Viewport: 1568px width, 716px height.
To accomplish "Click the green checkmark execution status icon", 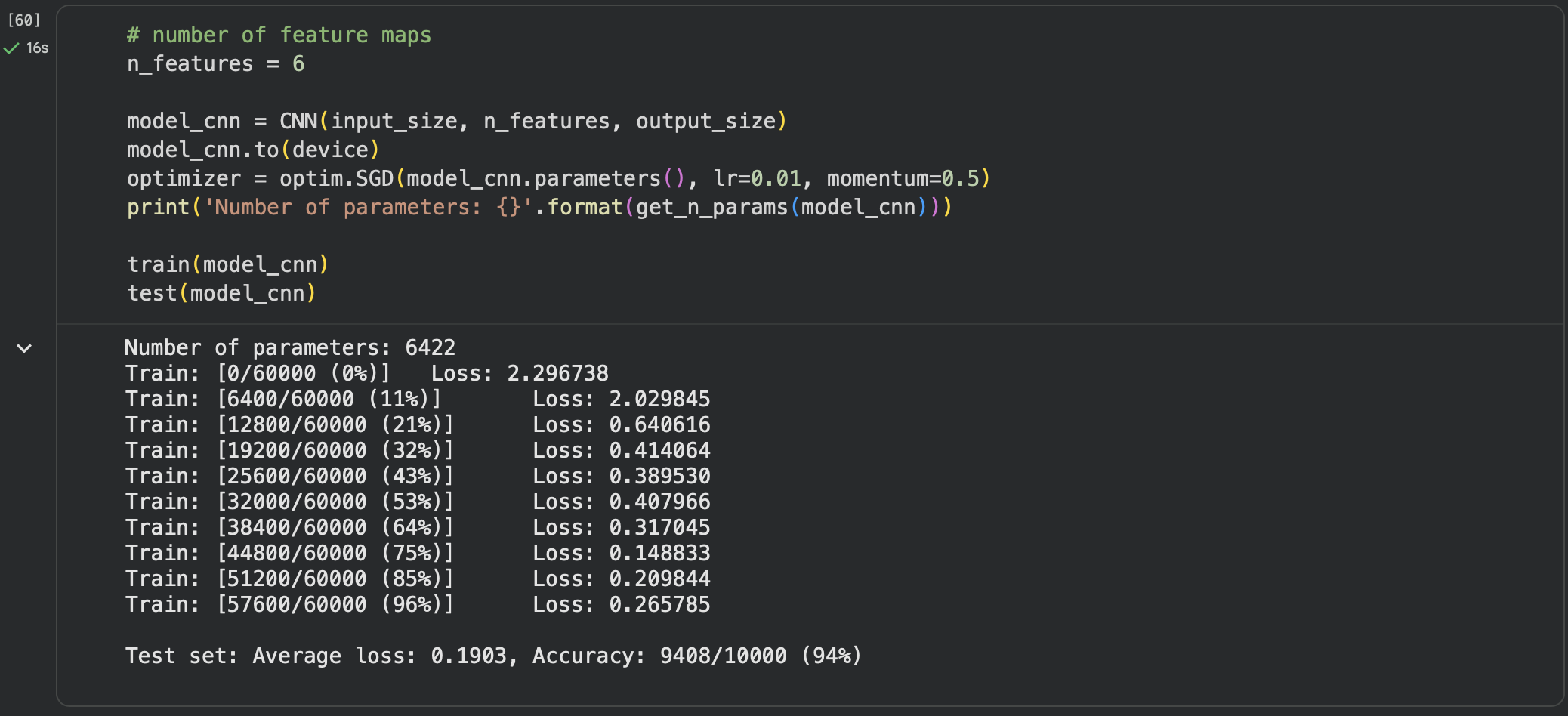I will [11, 49].
